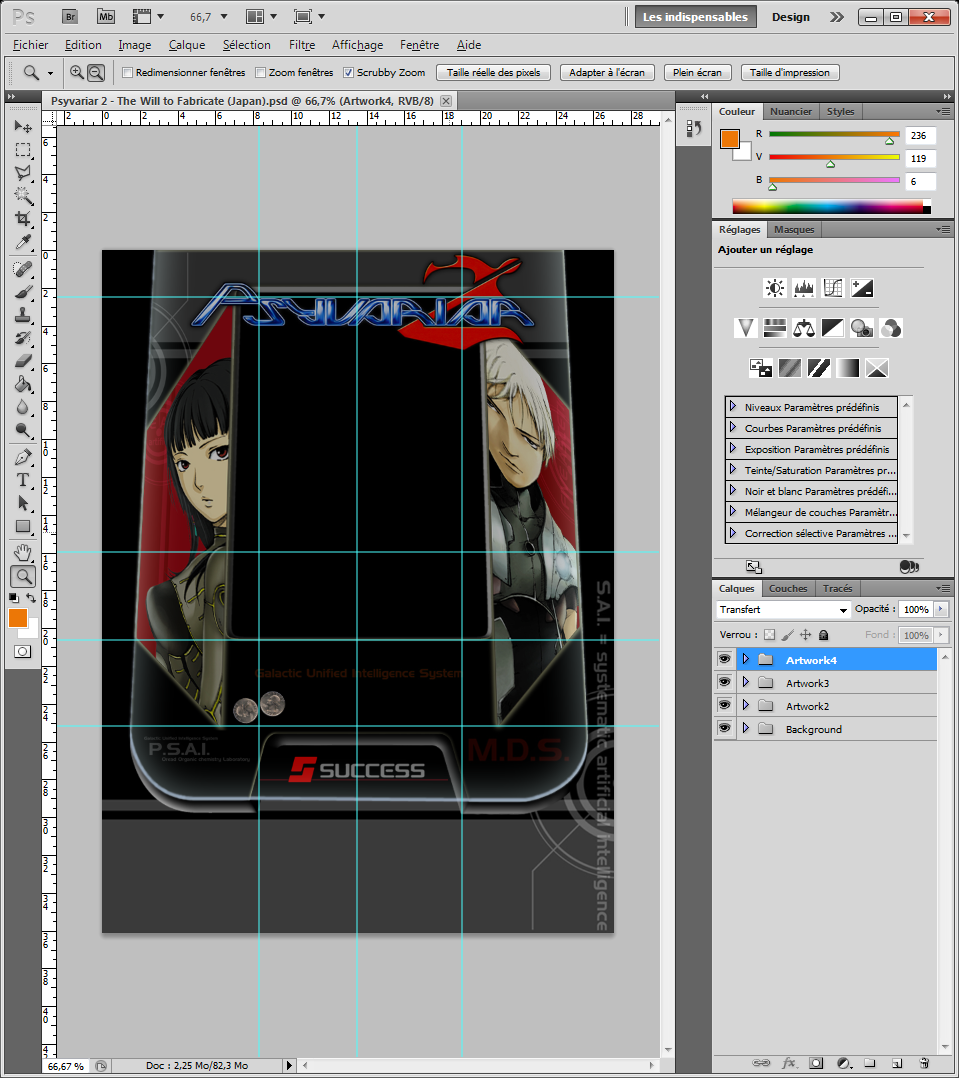The height and width of the screenshot is (1078, 959).
Task: Add a Brightness/Contrast adjustment
Action: pos(775,288)
